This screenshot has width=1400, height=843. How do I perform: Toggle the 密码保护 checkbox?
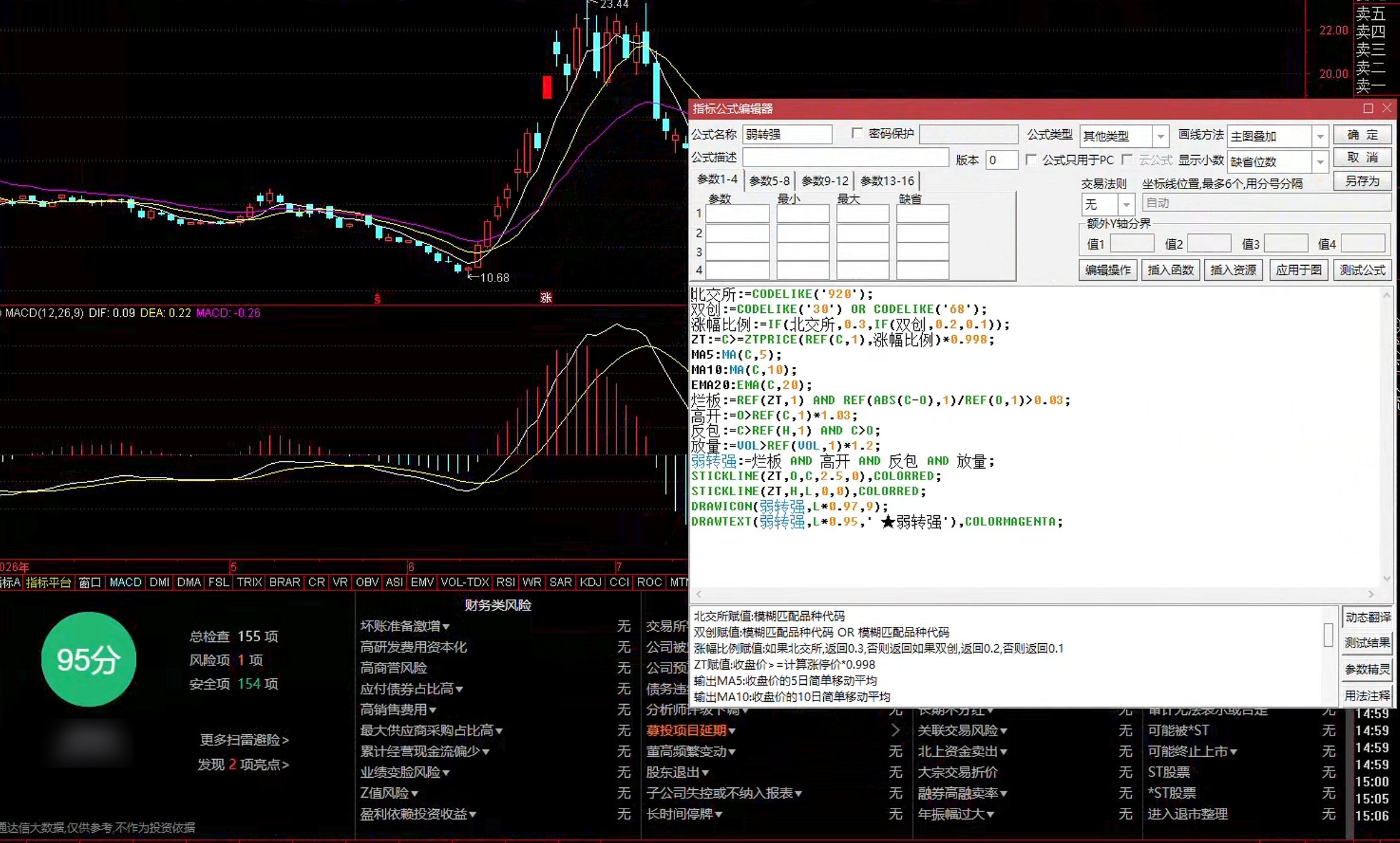pyautogui.click(x=856, y=133)
